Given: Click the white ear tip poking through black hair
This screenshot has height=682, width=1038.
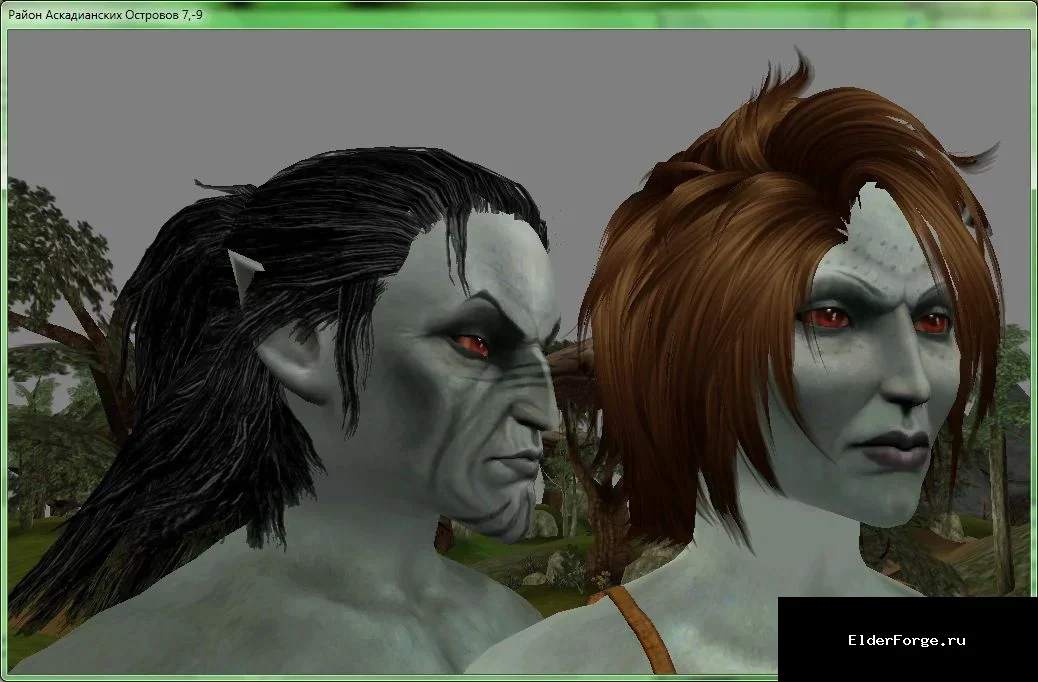Looking at the screenshot, I should click(244, 271).
